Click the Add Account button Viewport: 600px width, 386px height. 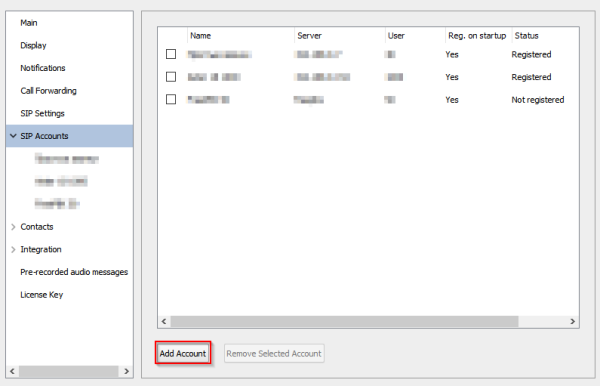183,353
